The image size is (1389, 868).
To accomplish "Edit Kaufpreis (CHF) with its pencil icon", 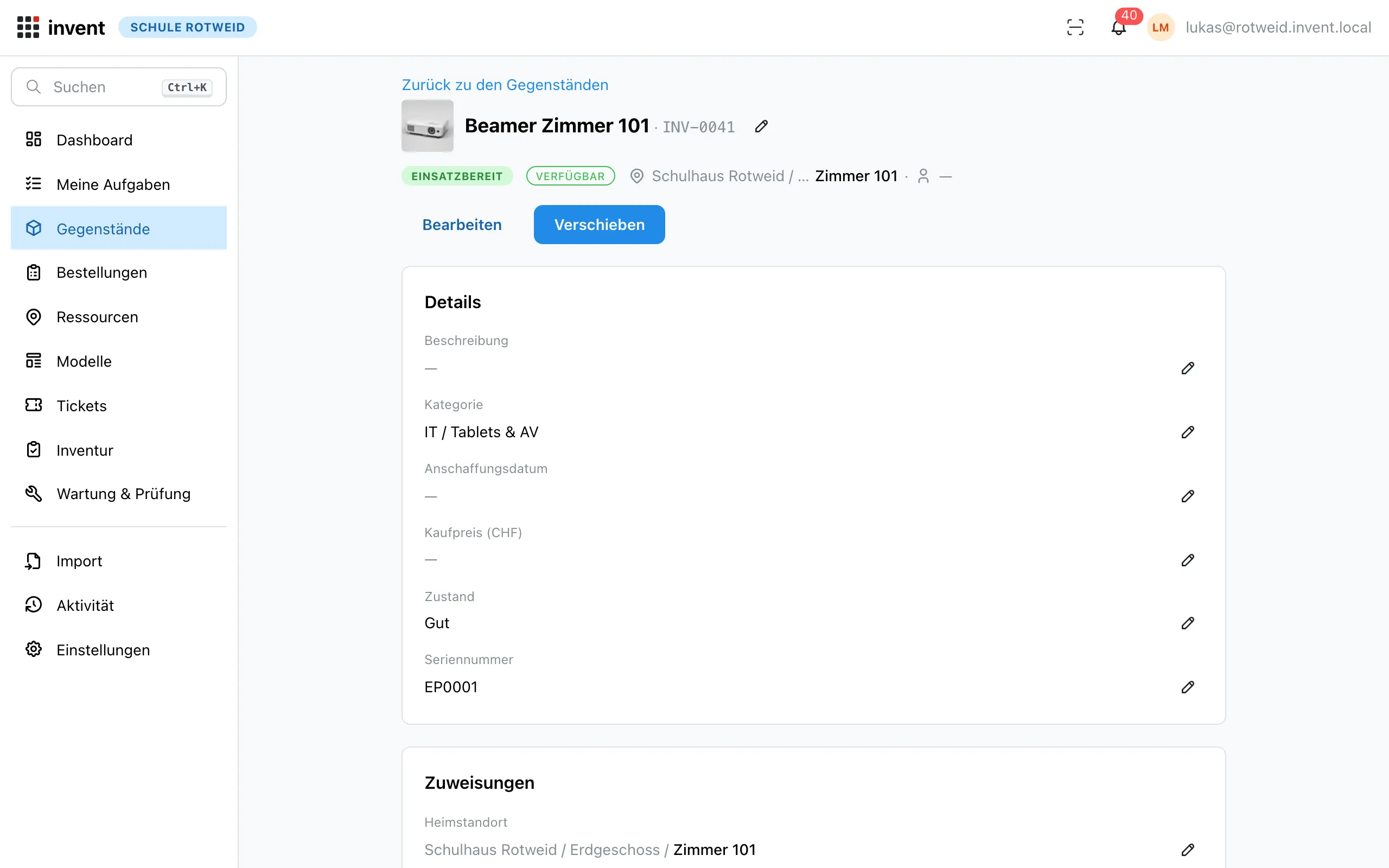I will click(1188, 560).
